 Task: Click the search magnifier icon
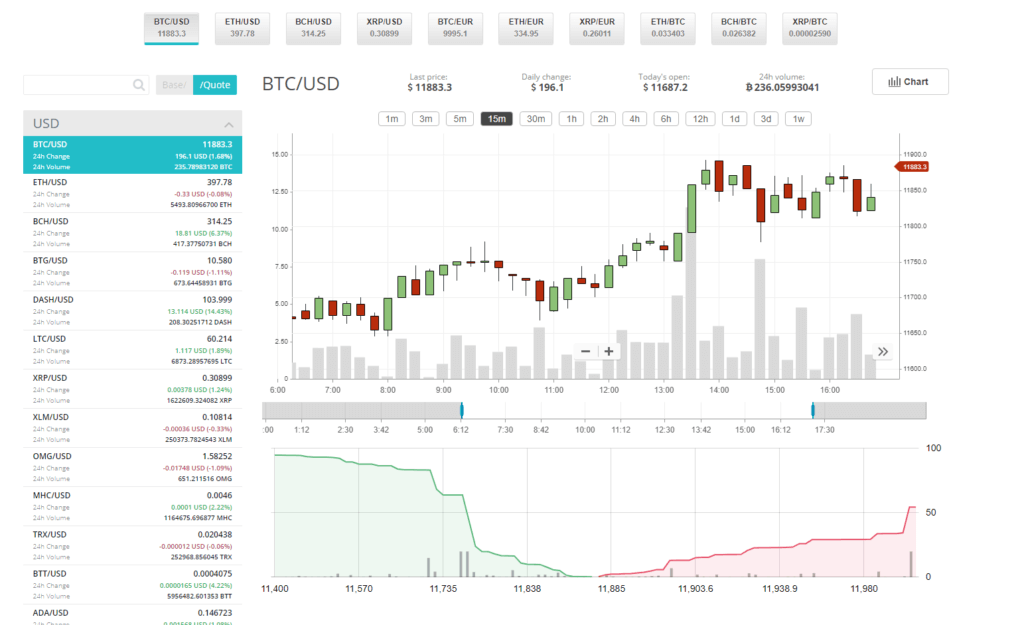tap(138, 85)
